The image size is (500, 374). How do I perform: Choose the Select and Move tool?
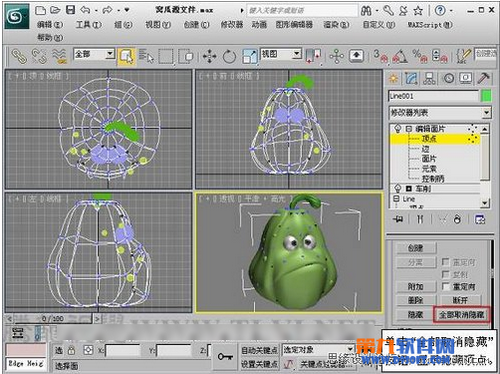209,56
